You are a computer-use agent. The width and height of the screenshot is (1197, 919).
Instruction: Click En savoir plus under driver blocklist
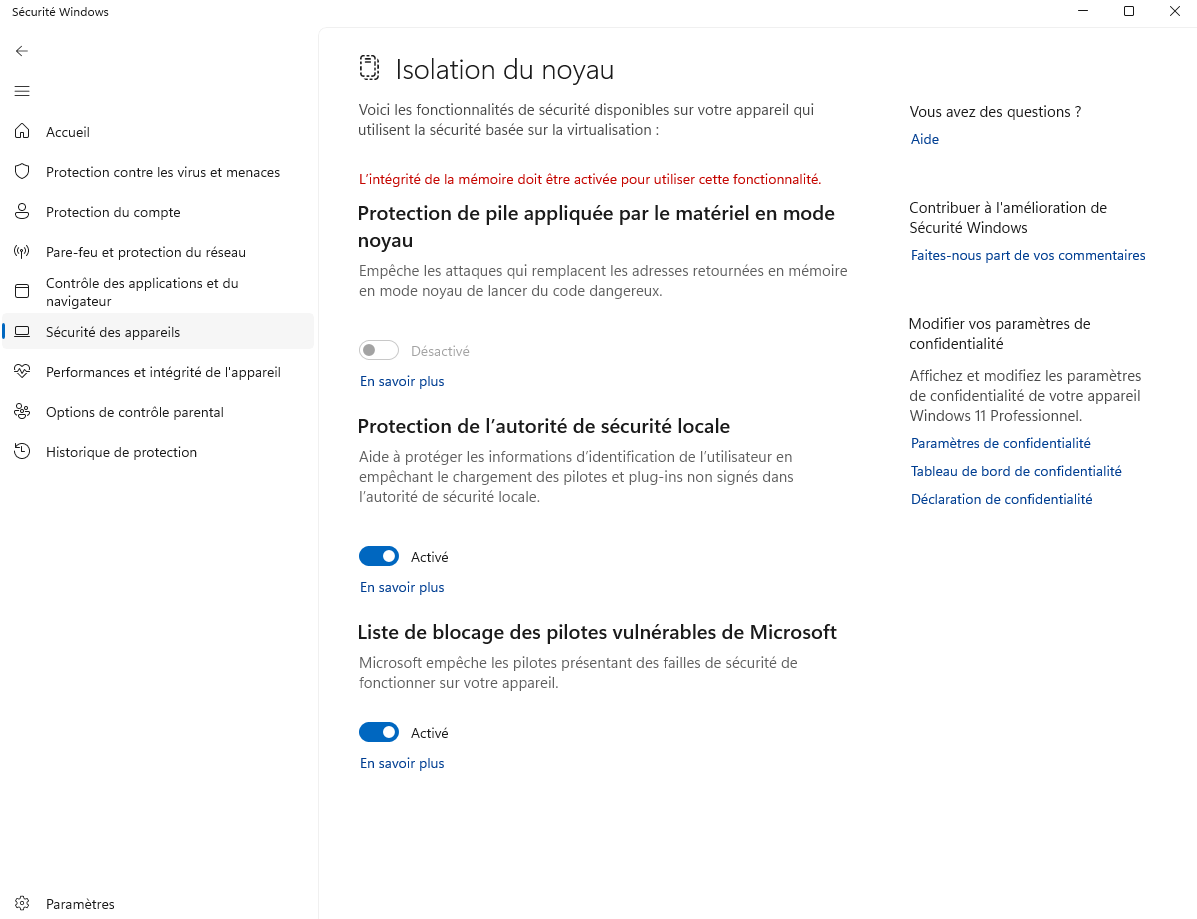coord(402,763)
